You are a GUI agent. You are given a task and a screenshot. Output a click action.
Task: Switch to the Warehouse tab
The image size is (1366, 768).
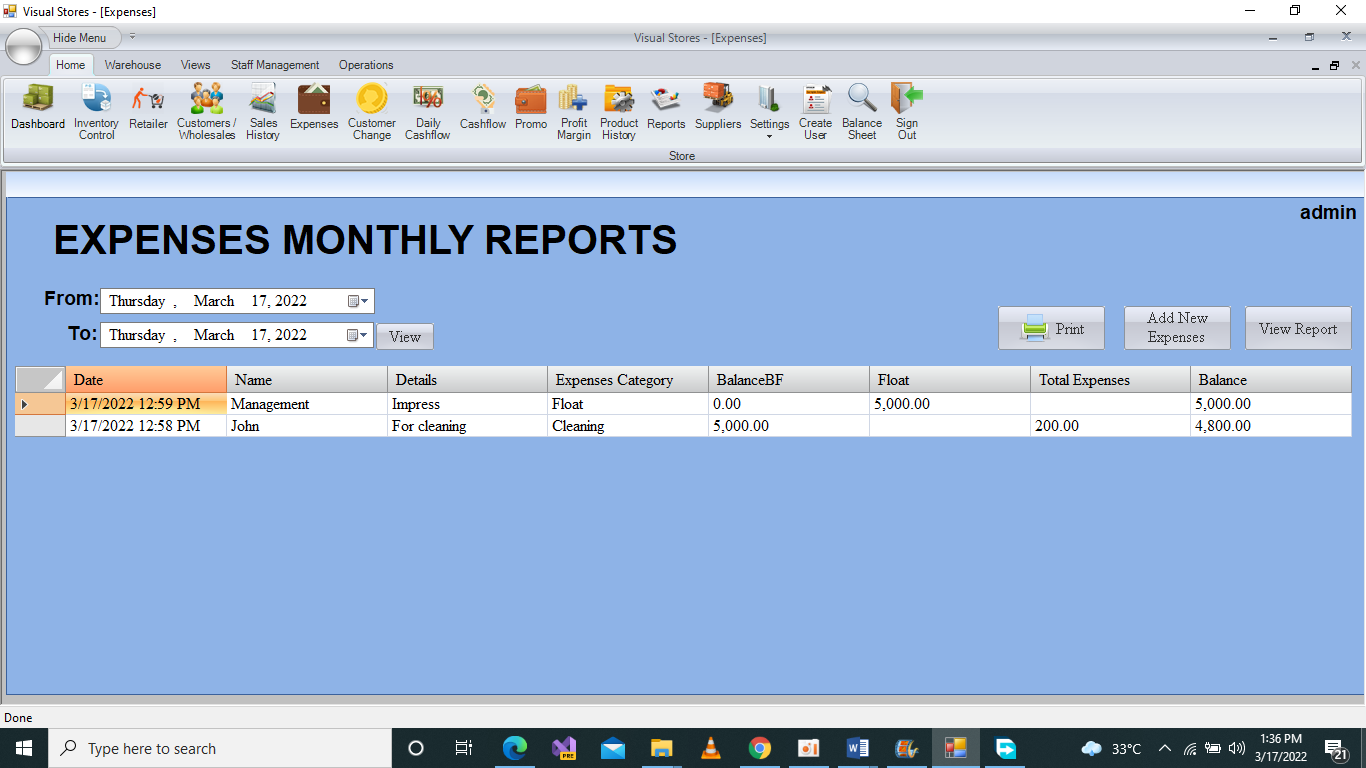133,65
